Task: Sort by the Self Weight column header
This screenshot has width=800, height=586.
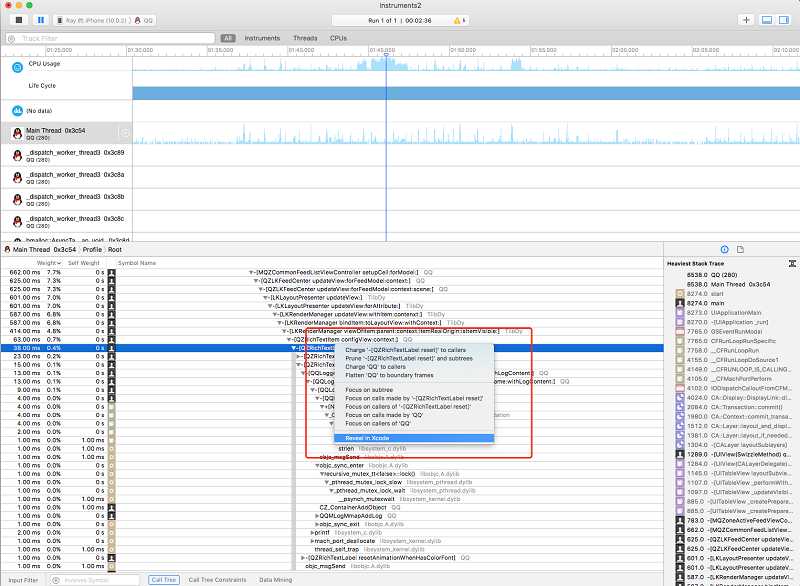Action: [84, 263]
